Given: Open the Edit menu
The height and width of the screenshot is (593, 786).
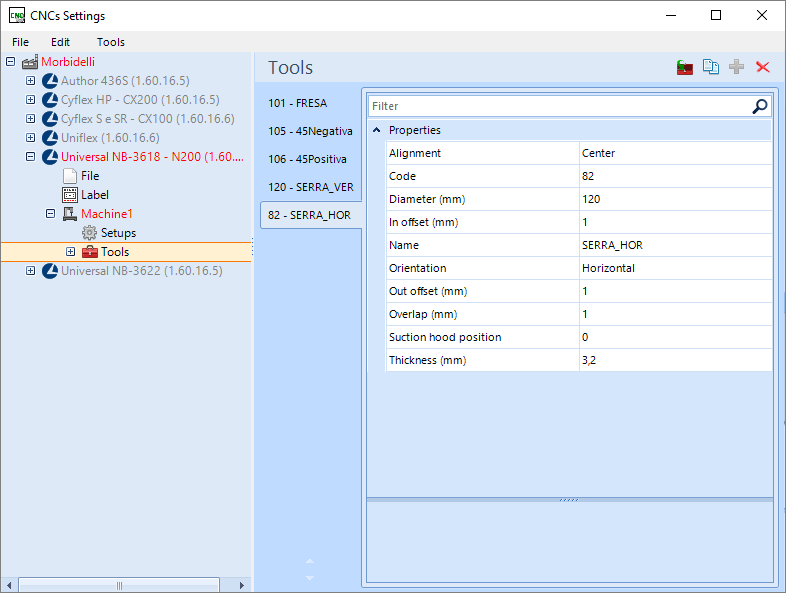Looking at the screenshot, I should click(60, 42).
